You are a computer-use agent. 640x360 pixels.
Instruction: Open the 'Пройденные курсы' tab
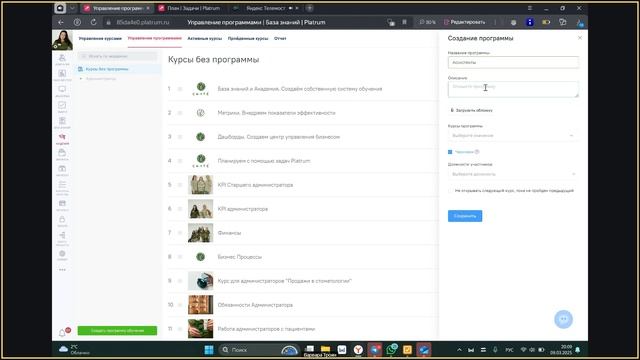[x=248, y=38]
